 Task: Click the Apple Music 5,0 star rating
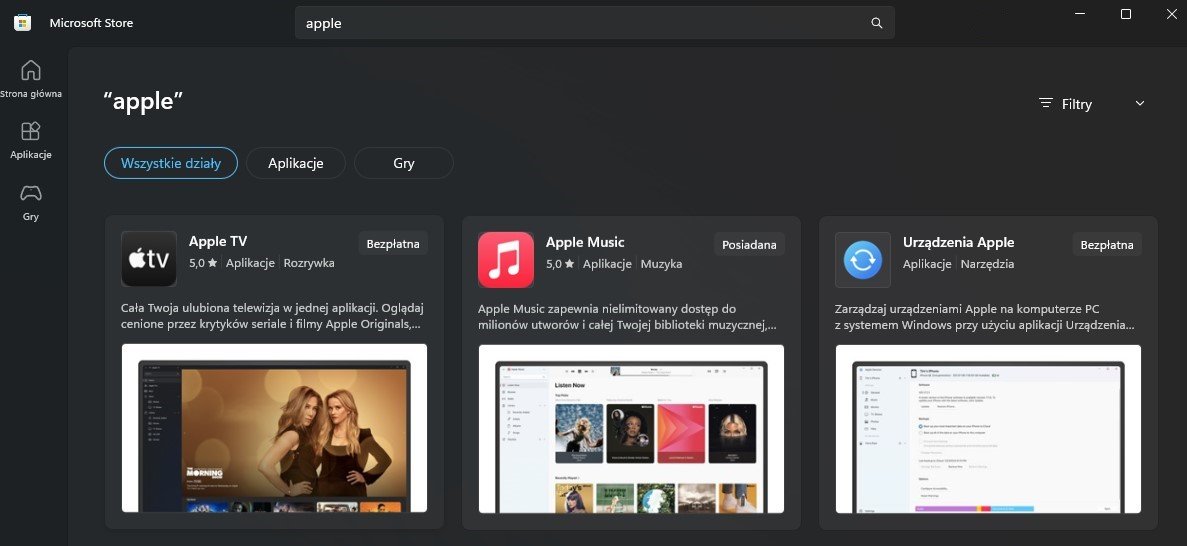(560, 264)
